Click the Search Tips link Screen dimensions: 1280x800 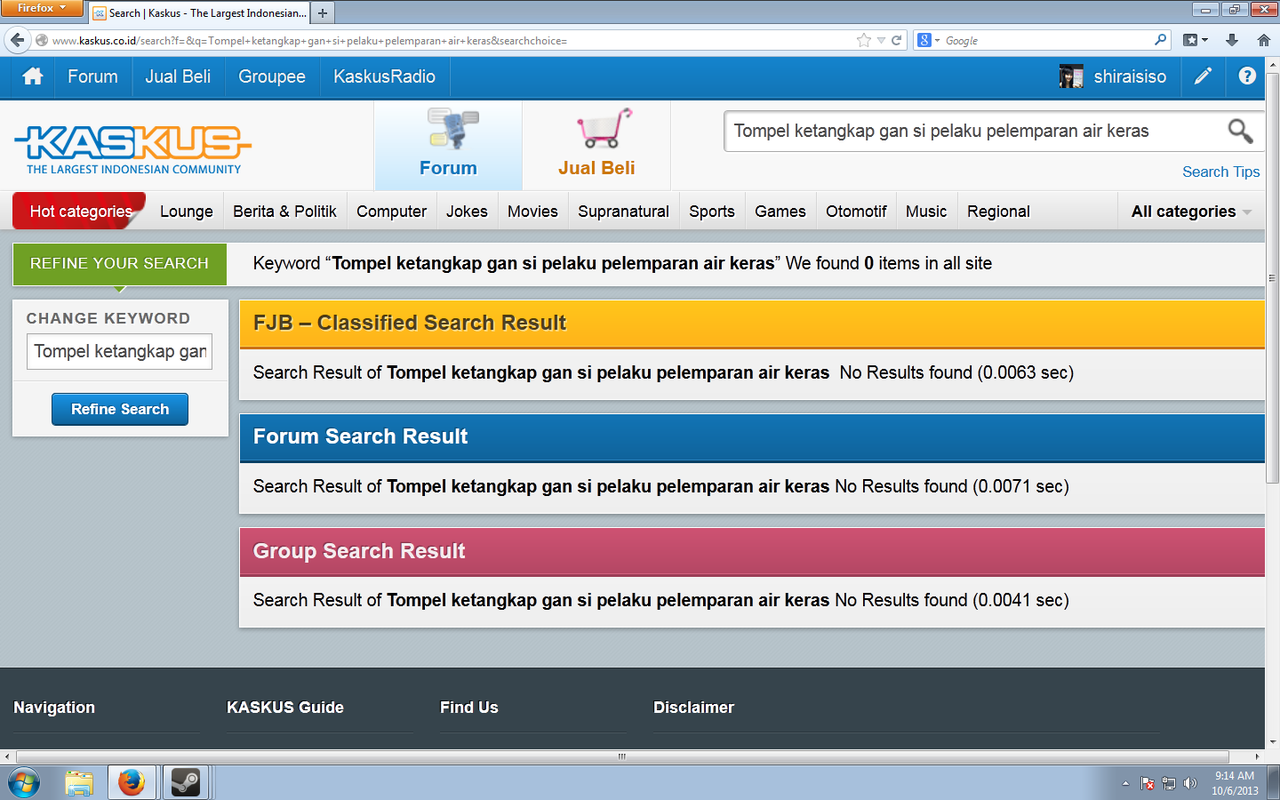click(x=1221, y=171)
